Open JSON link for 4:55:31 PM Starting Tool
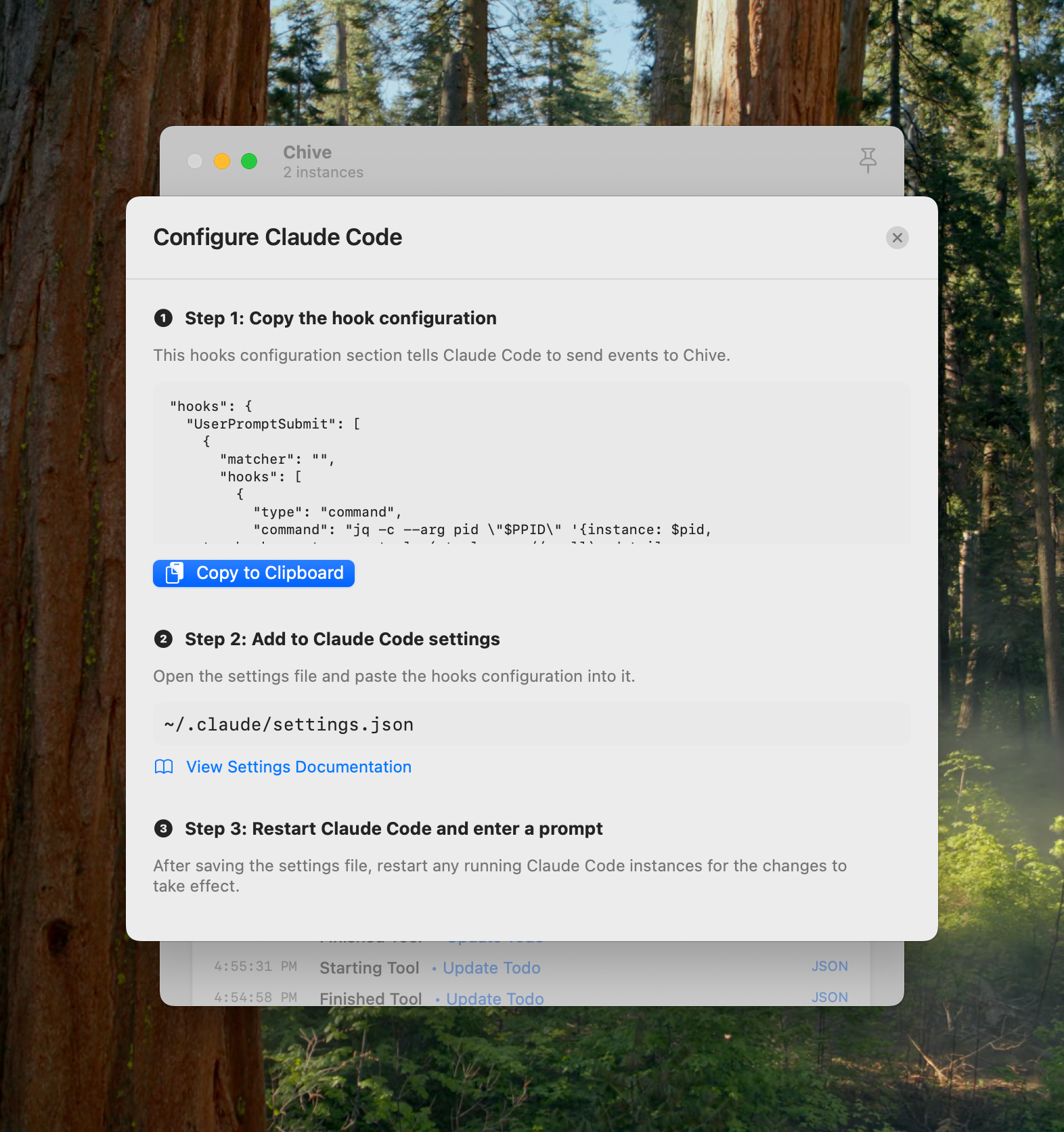Screen dimensions: 1064x1132 (830, 966)
